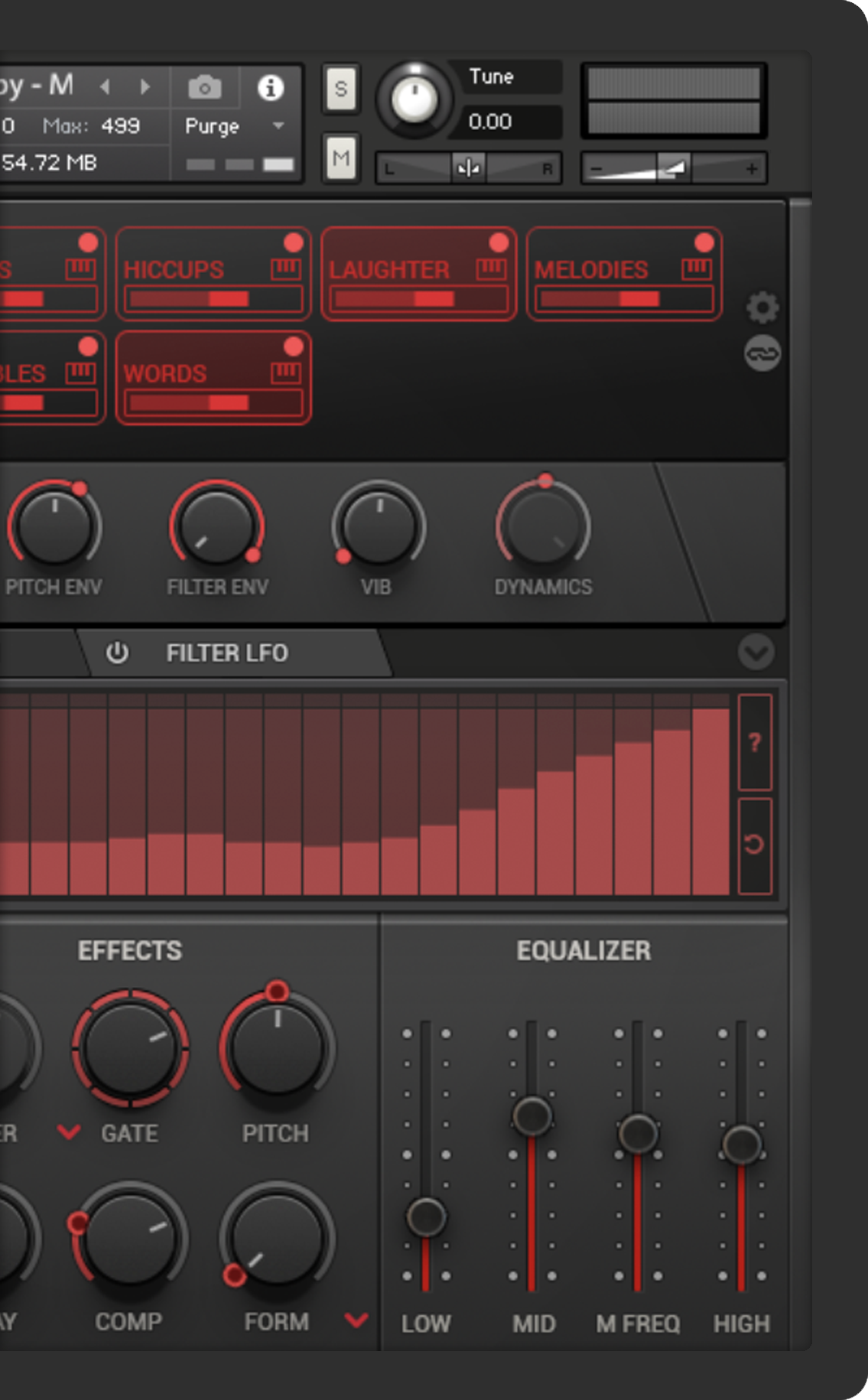This screenshot has width=868, height=1400.
Task: Click the Max voices value 499
Action: coord(121,126)
